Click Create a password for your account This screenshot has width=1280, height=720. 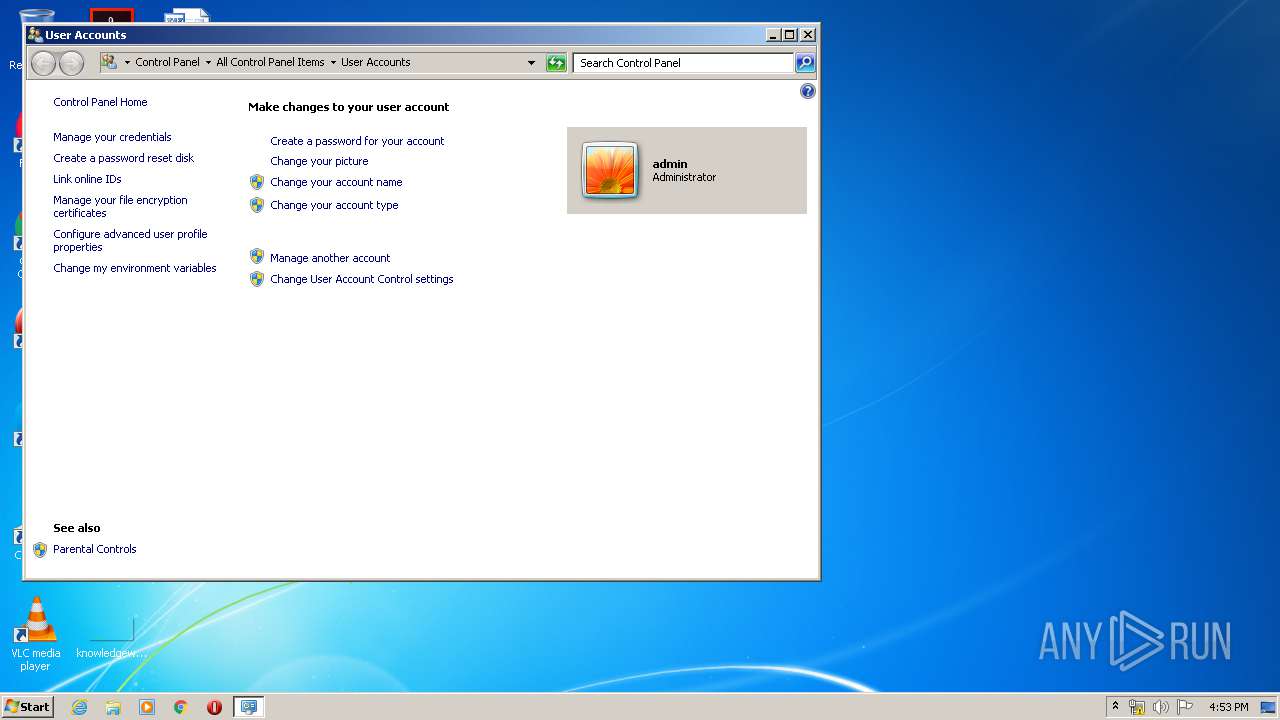pos(357,141)
